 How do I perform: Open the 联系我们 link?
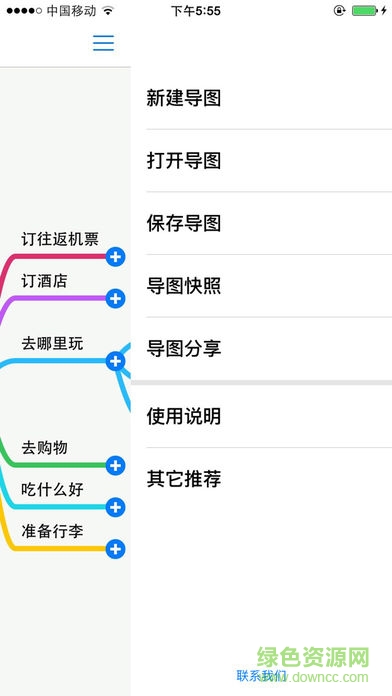click(261, 676)
